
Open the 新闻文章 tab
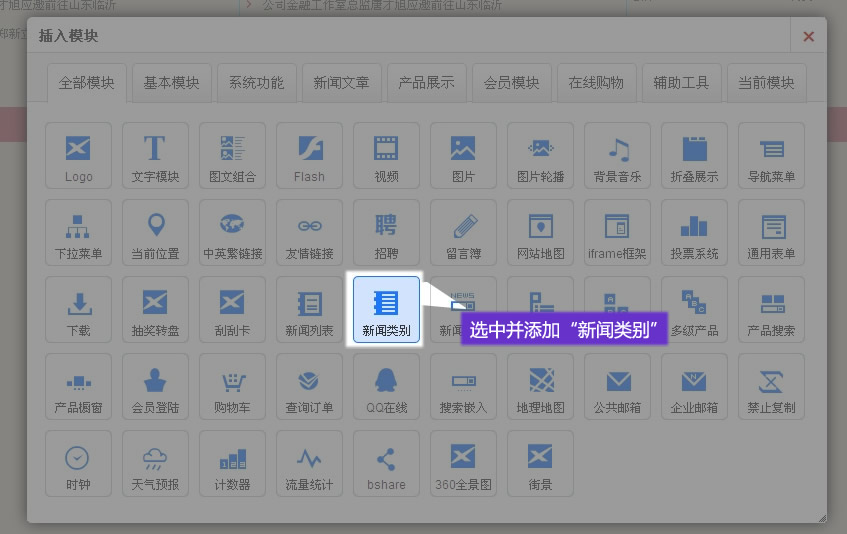[x=341, y=83]
